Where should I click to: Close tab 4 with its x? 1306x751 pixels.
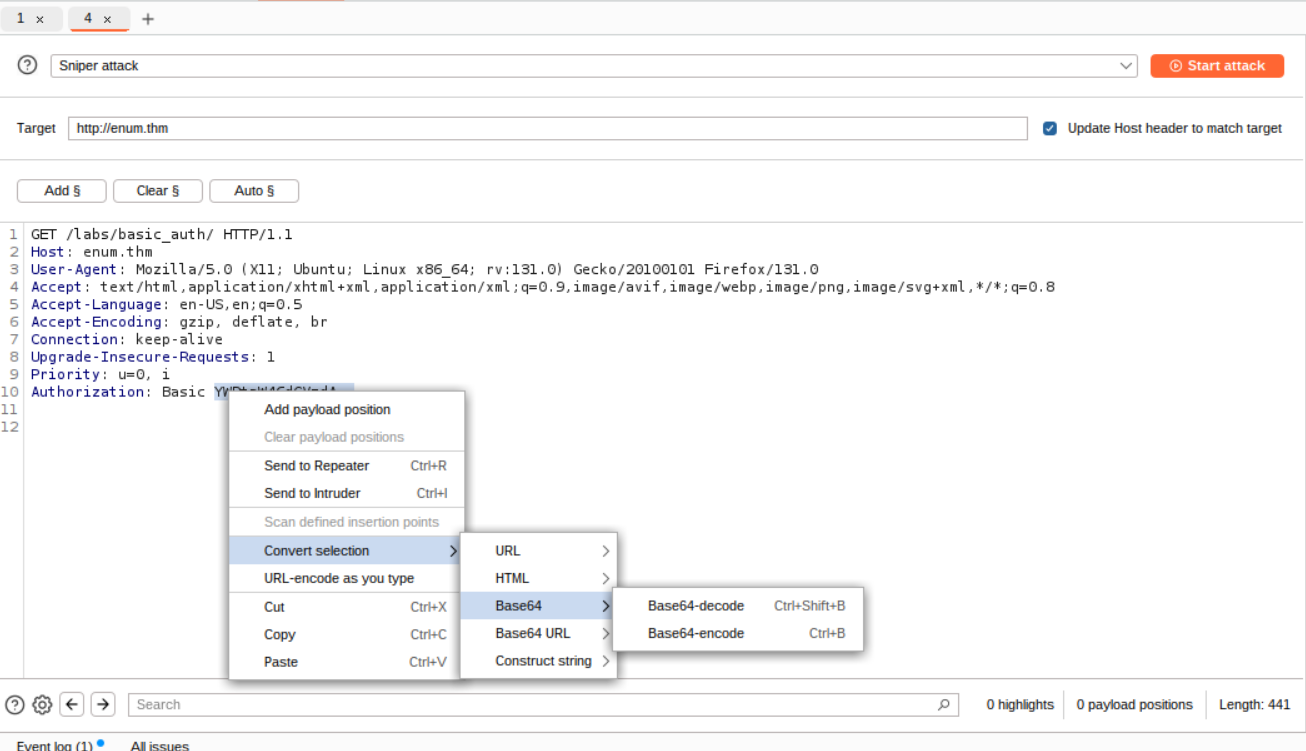(107, 19)
